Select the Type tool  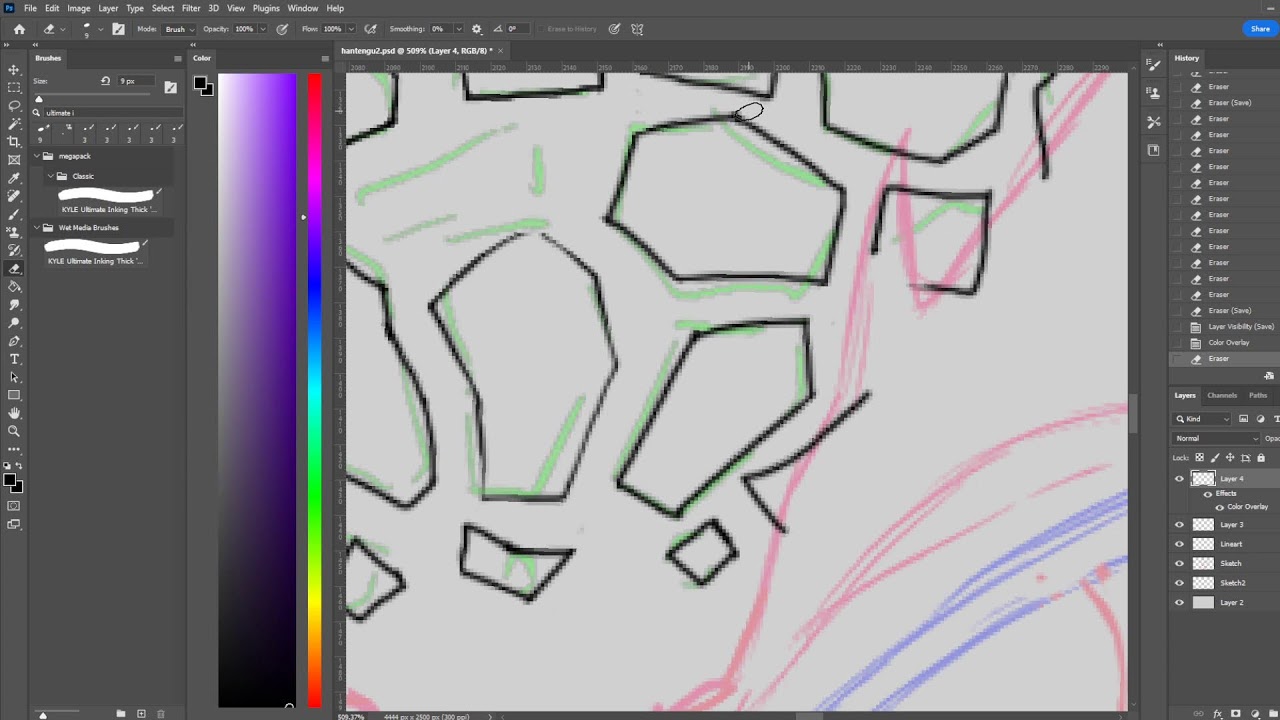tap(14, 359)
